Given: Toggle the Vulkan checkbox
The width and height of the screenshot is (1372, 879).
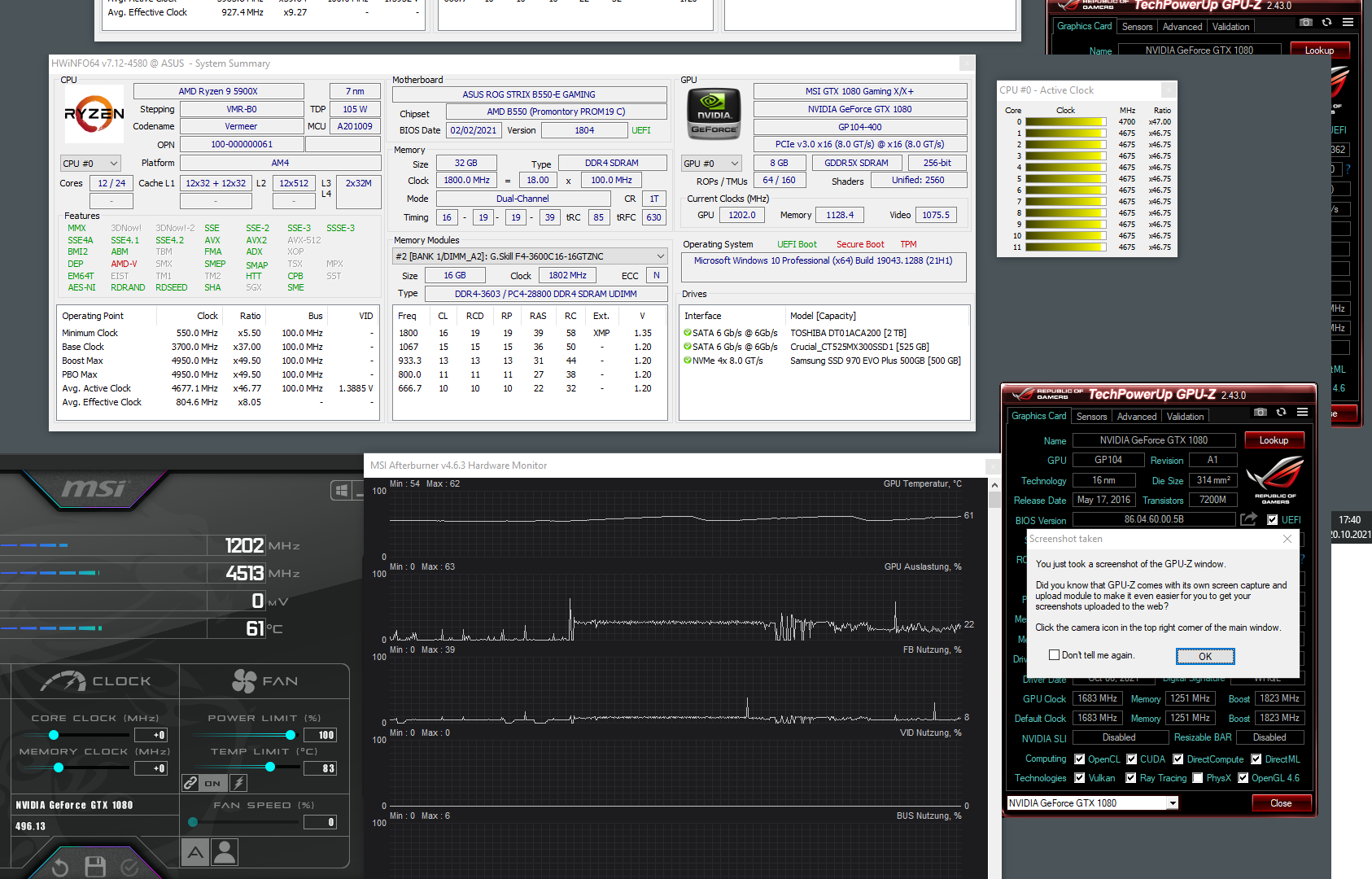Looking at the screenshot, I should [1080, 778].
